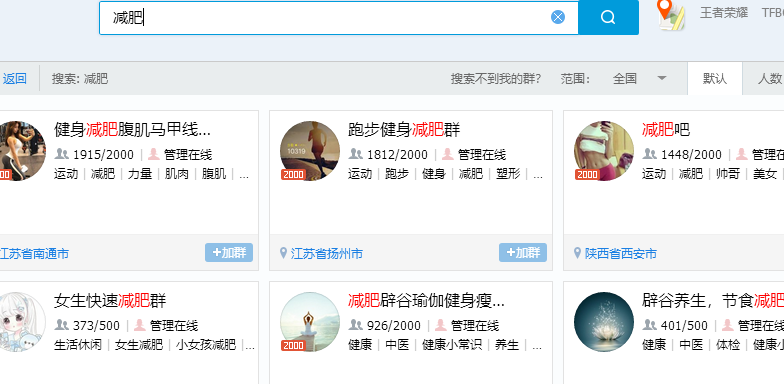Viewport: 784px width, 384px height.
Task: Open 女生快速减肥群 group title
Action: (x=110, y=302)
